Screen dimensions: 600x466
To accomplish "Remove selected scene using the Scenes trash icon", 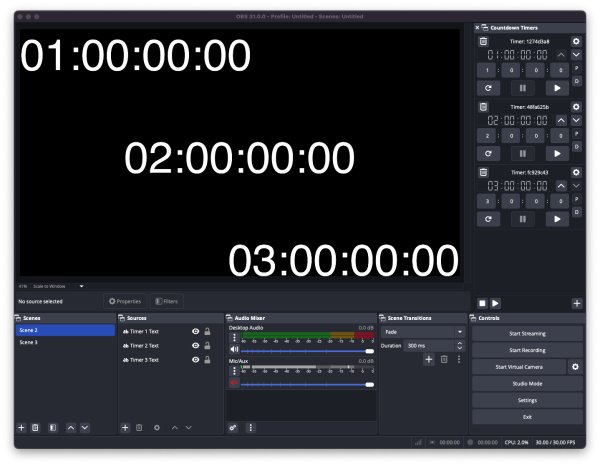I will 35,427.
